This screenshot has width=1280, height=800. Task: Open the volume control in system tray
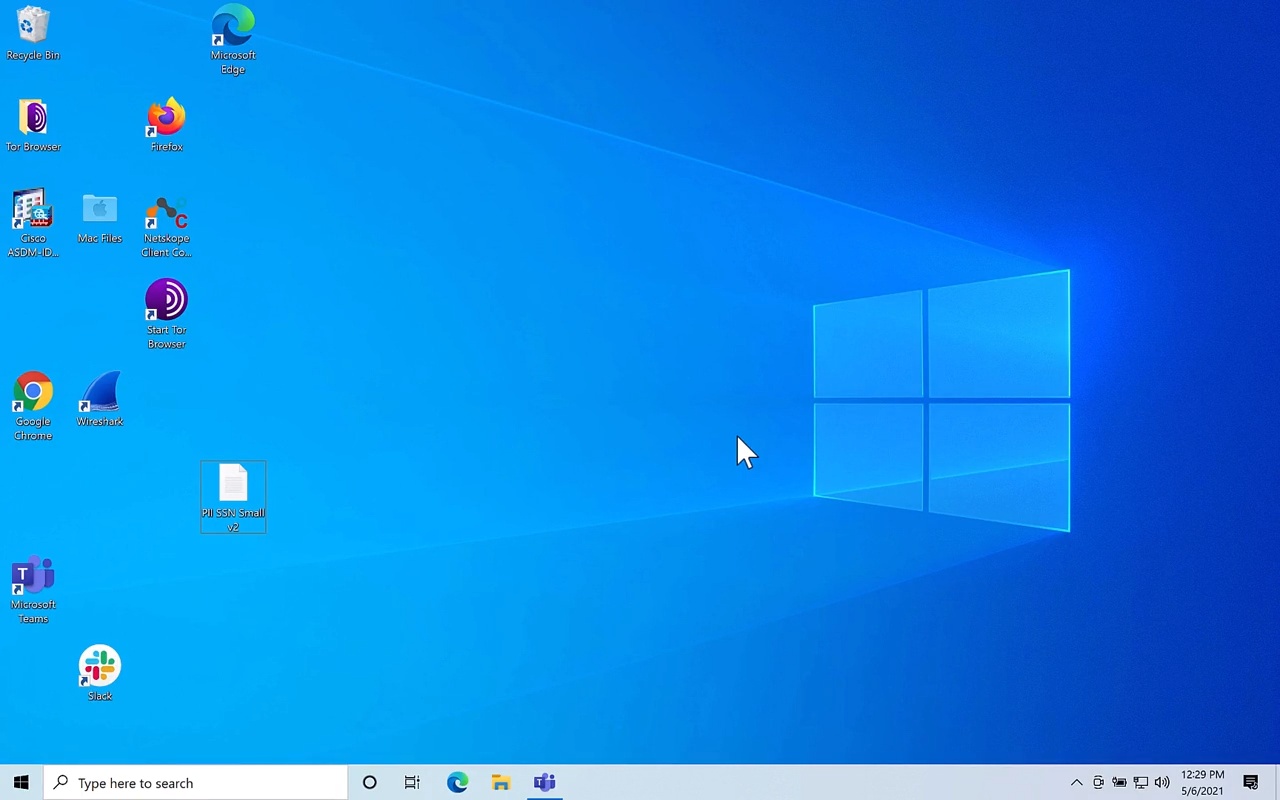1162,783
